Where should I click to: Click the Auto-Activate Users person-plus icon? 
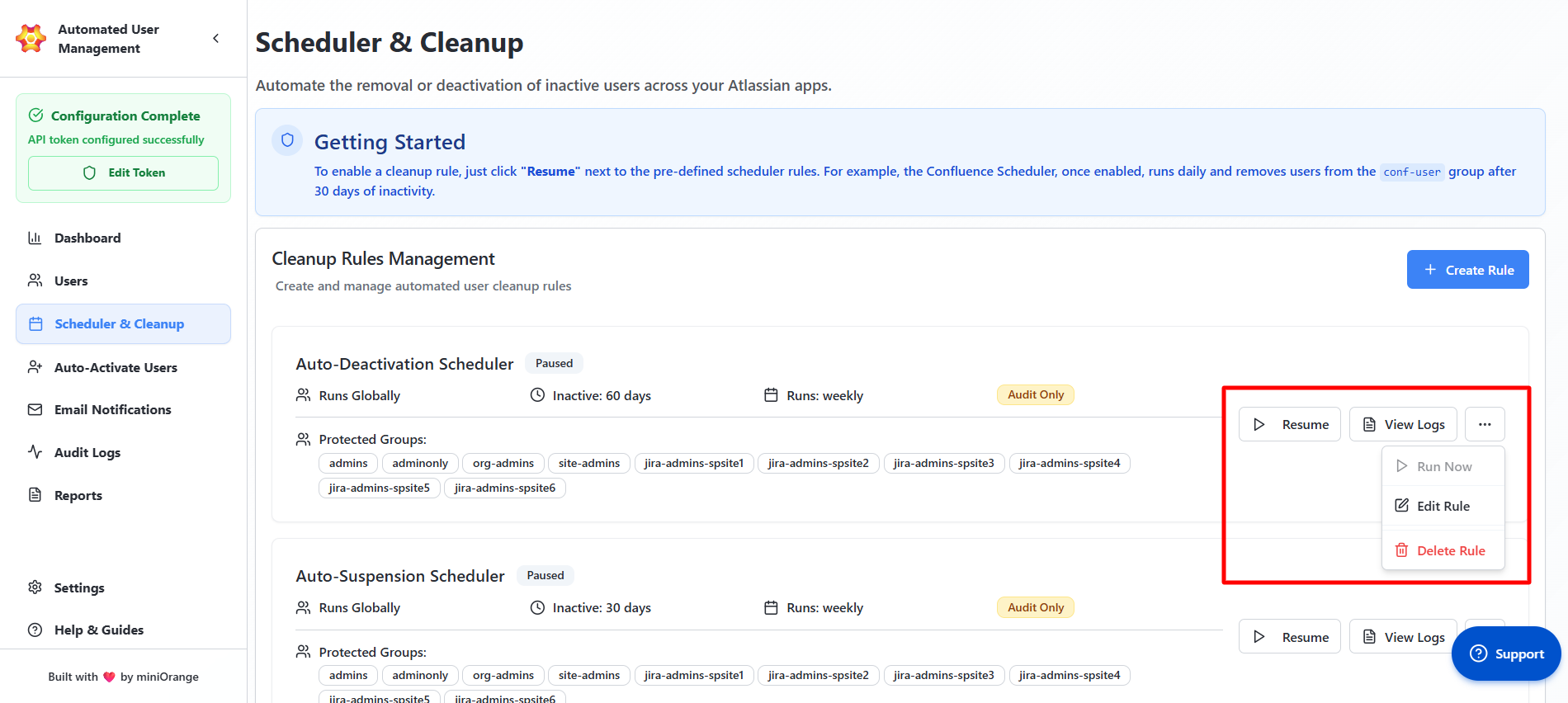(x=35, y=366)
